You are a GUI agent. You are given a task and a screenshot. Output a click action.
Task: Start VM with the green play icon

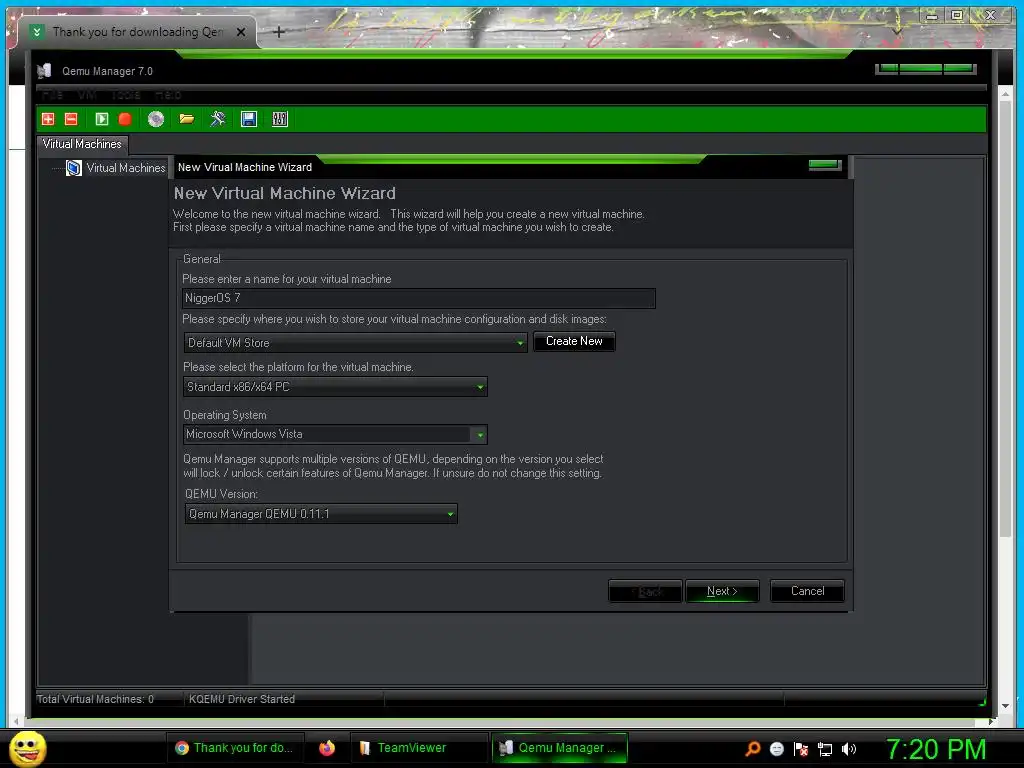point(101,119)
